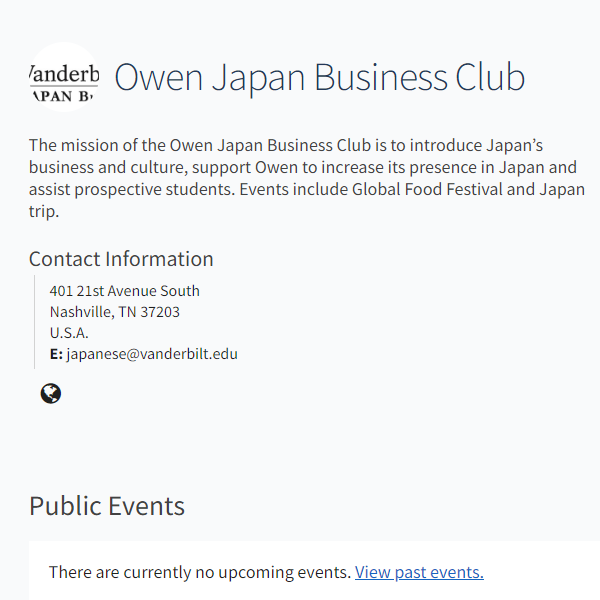
Task: Click the Vanderbilt Japan Business club logo
Action: click(x=63, y=77)
